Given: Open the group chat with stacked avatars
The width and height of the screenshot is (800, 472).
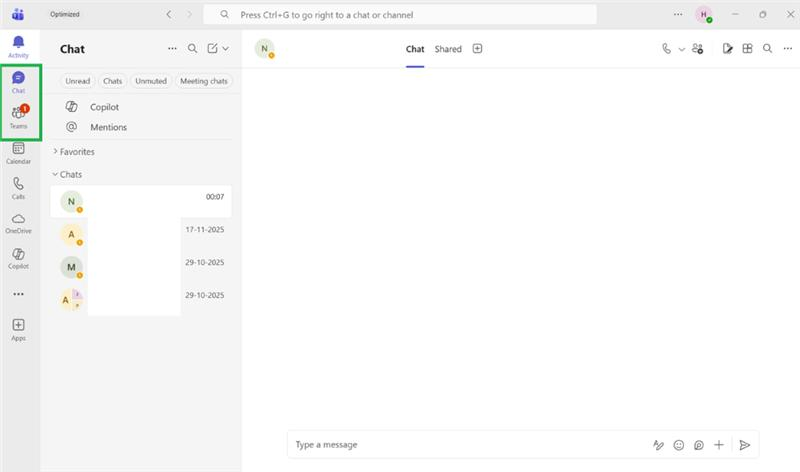Looking at the screenshot, I should point(141,300).
